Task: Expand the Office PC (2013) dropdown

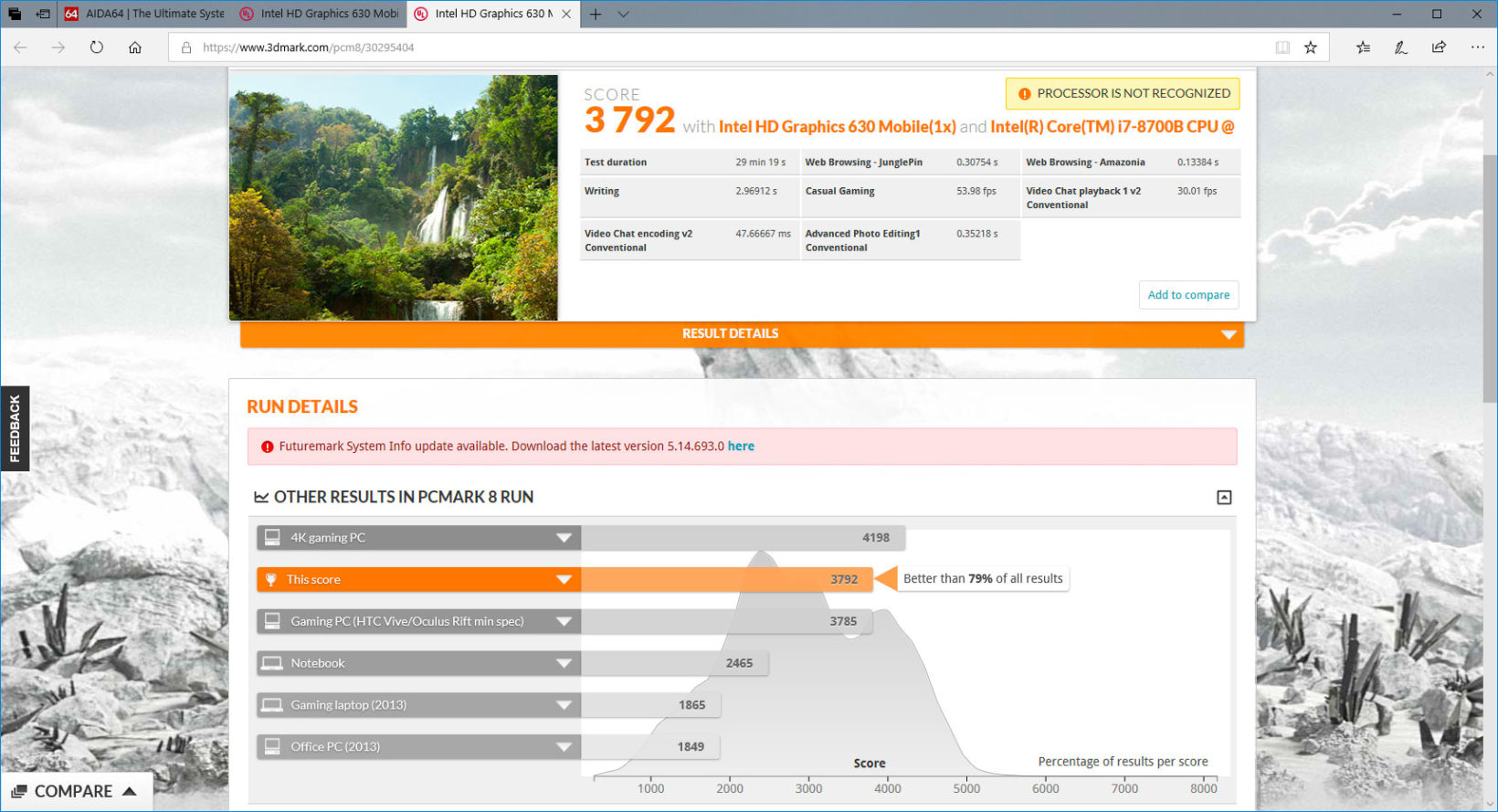Action: 564,747
